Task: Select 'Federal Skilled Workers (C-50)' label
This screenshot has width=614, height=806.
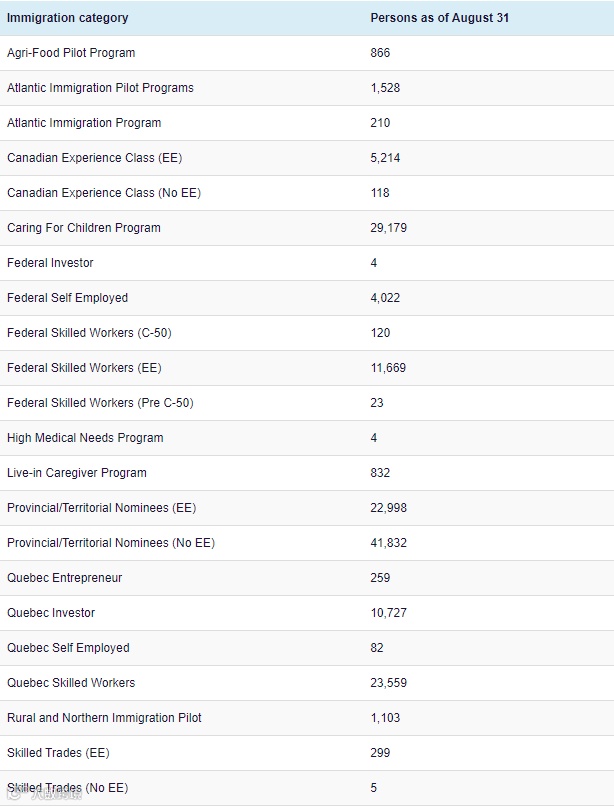Action: pyautogui.click(x=89, y=333)
